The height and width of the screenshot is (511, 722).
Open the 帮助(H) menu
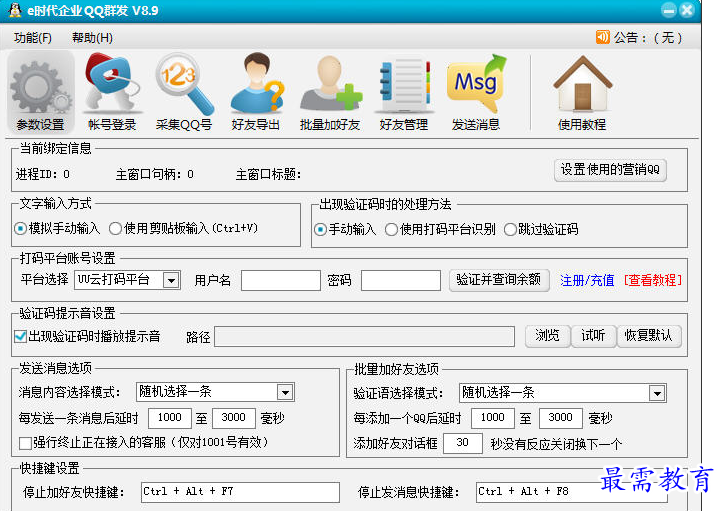92,38
